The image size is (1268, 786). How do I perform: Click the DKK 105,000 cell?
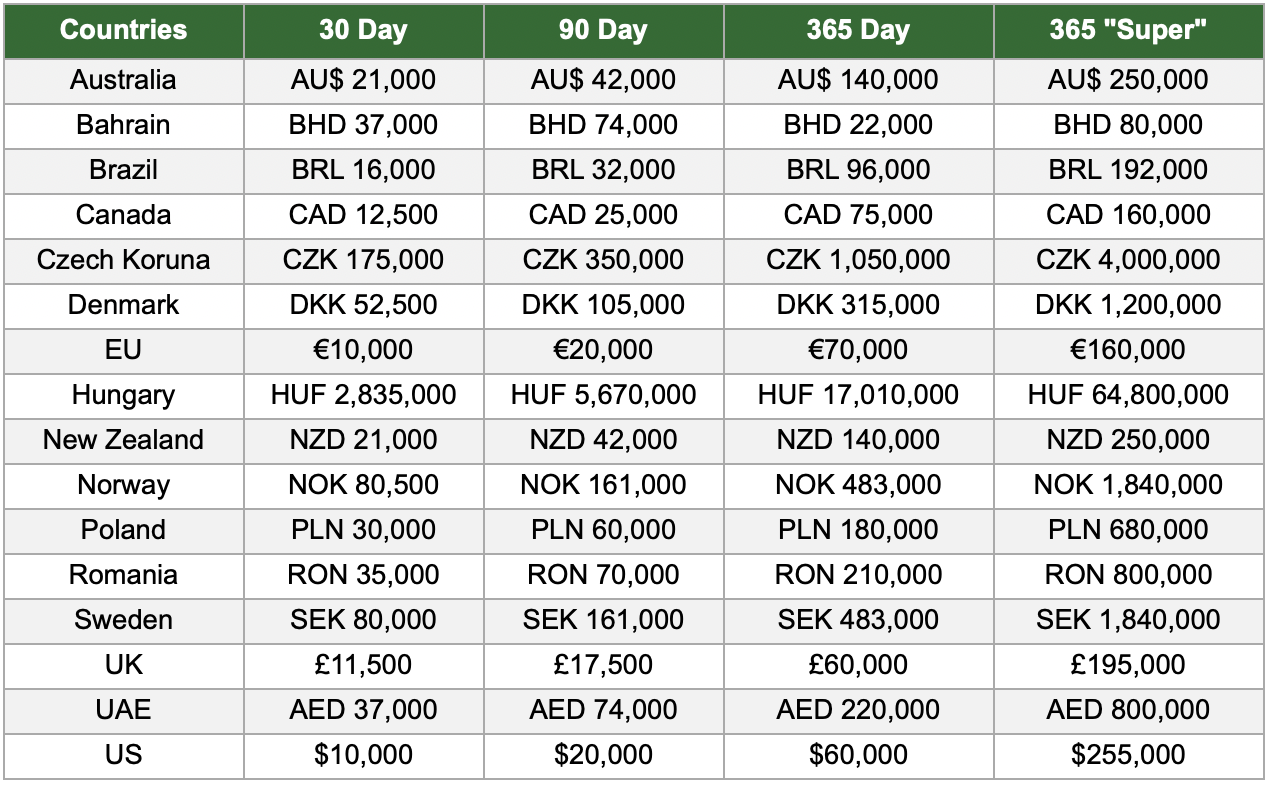coord(603,305)
